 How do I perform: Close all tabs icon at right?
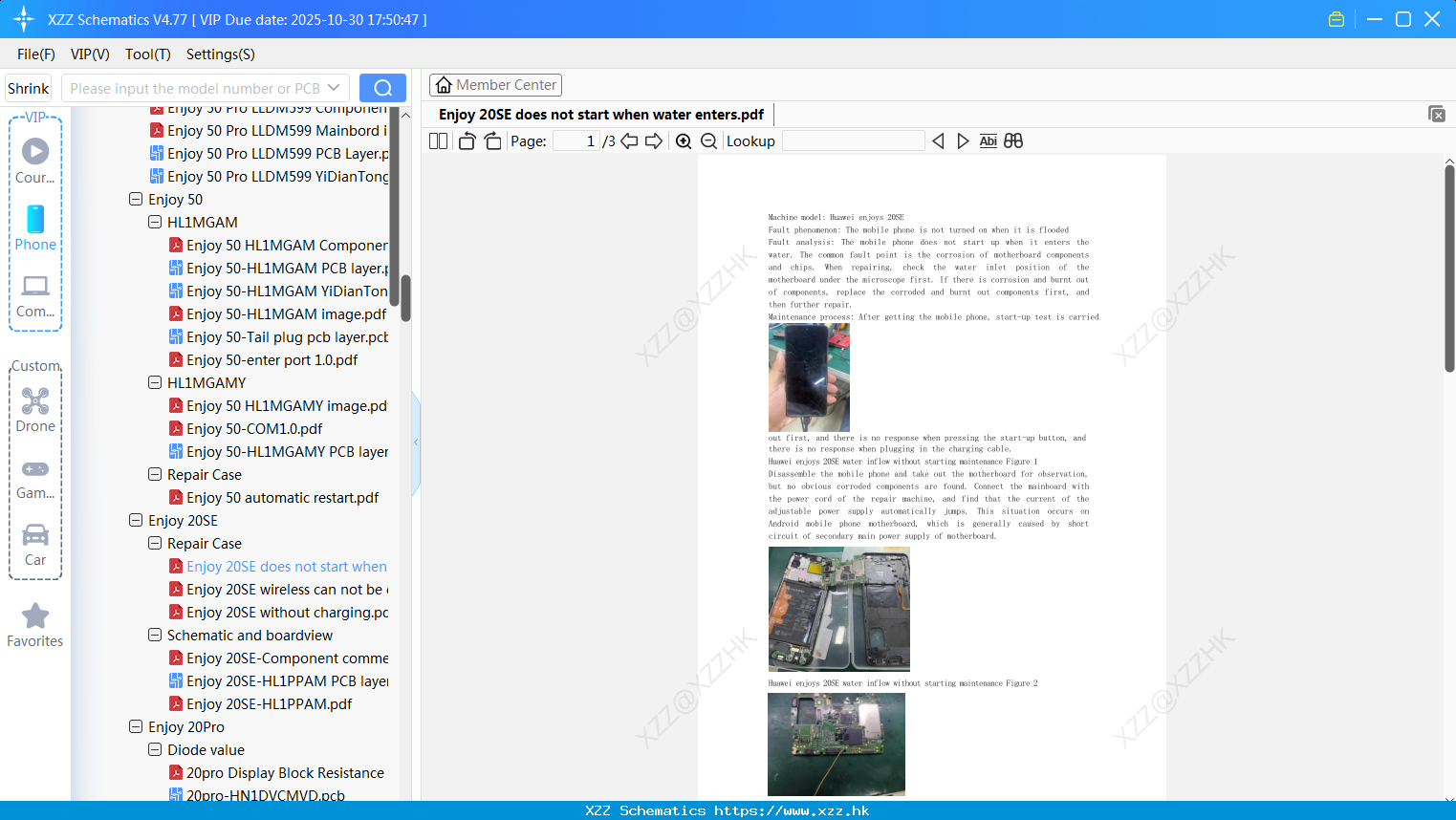[1436, 114]
